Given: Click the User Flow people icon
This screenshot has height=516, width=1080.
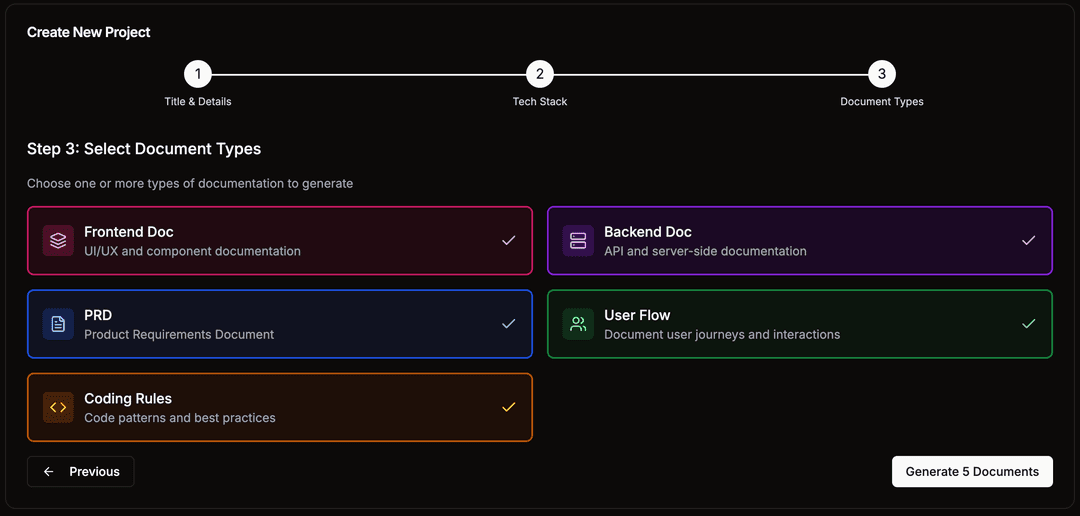Looking at the screenshot, I should pos(578,324).
